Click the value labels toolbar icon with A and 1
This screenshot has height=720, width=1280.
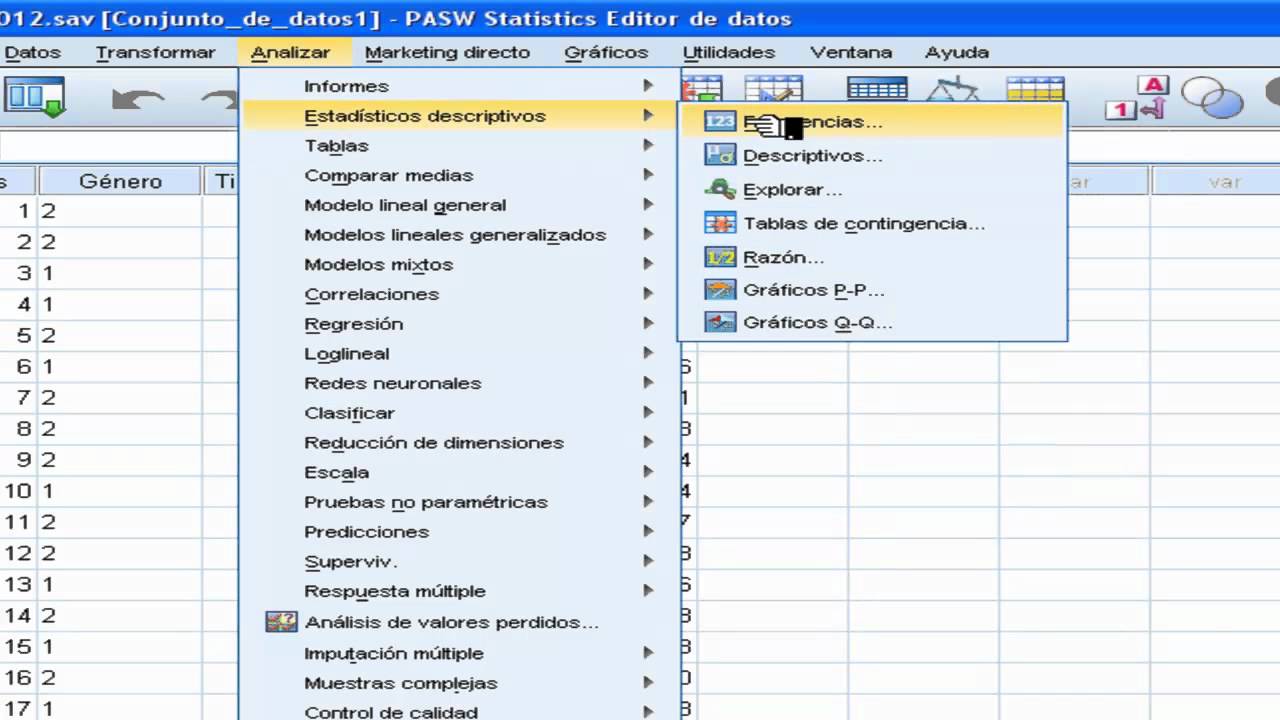(x=1139, y=99)
